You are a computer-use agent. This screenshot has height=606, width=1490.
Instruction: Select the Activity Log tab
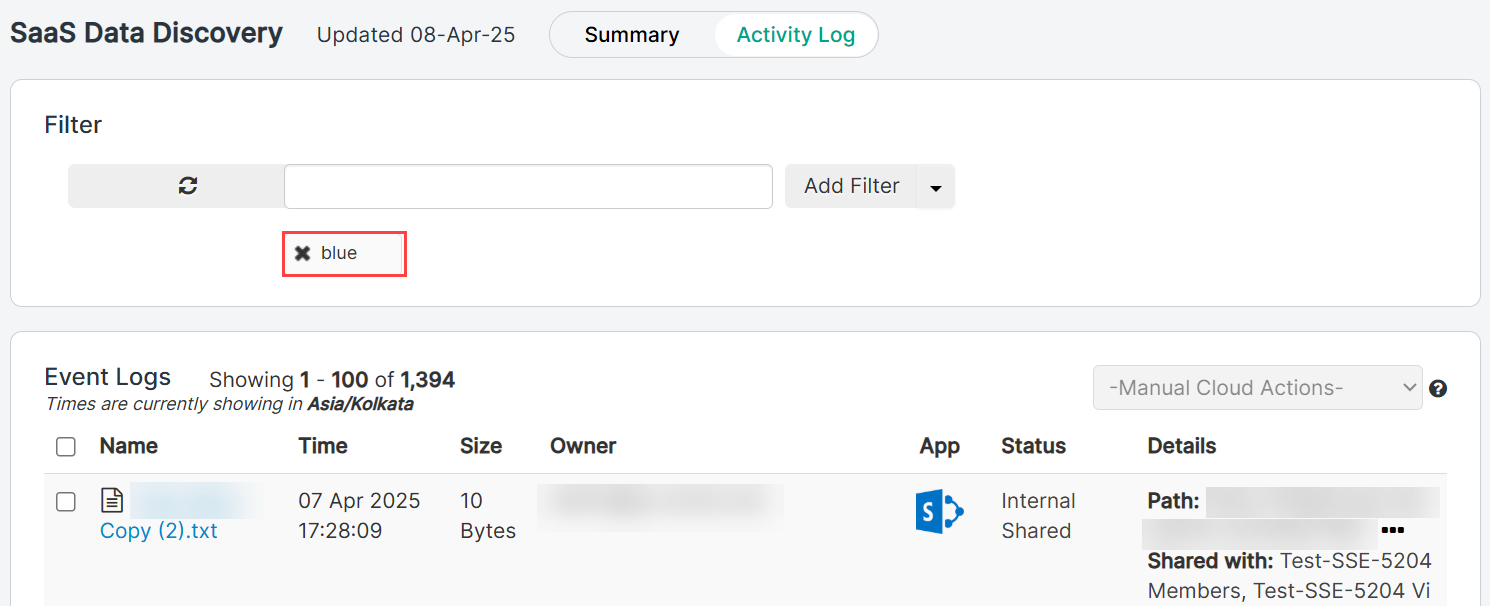click(x=796, y=35)
